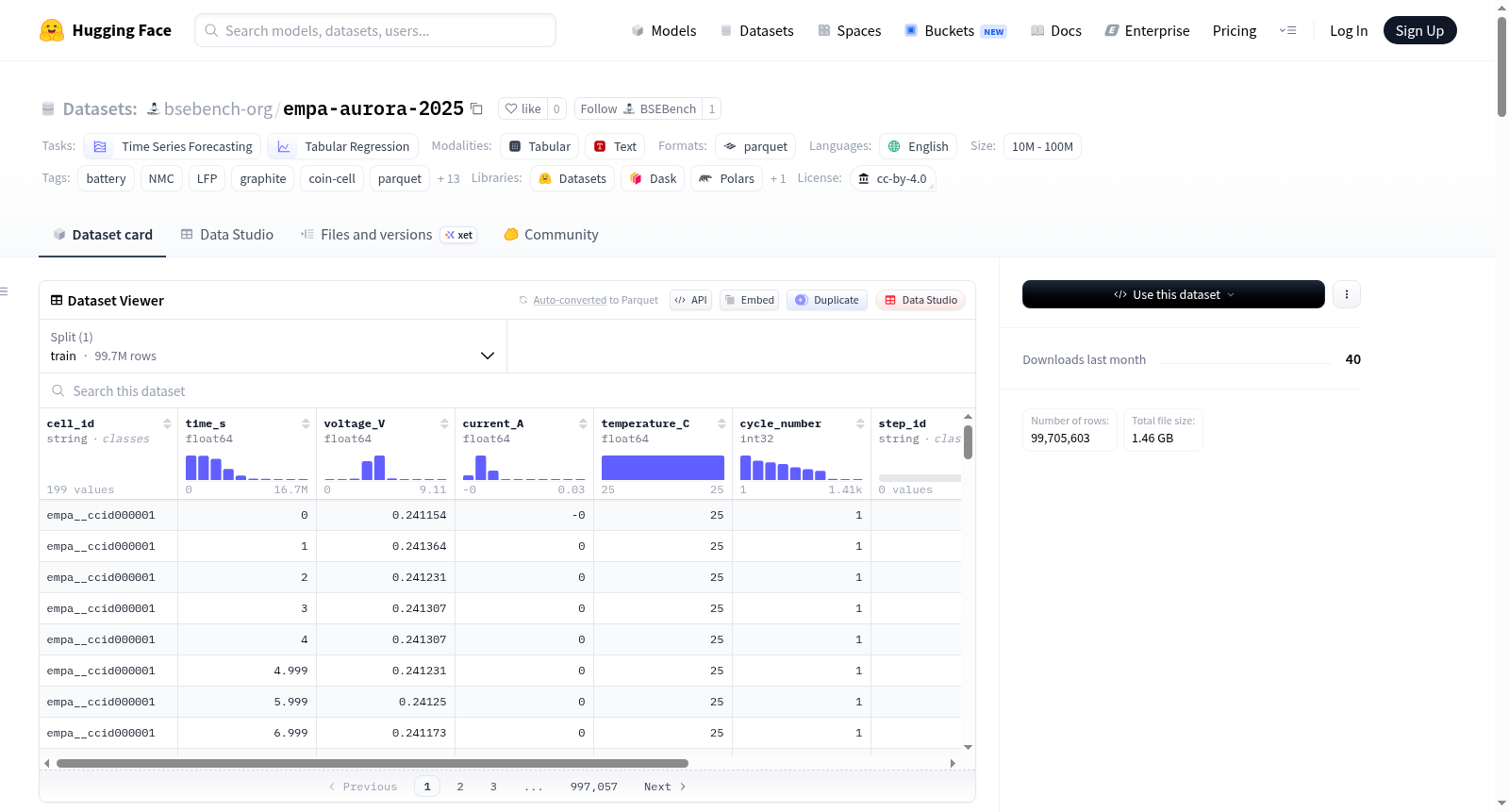1509x812 pixels.
Task: Click the bsebench-org organization avatar icon
Action: pos(153,108)
